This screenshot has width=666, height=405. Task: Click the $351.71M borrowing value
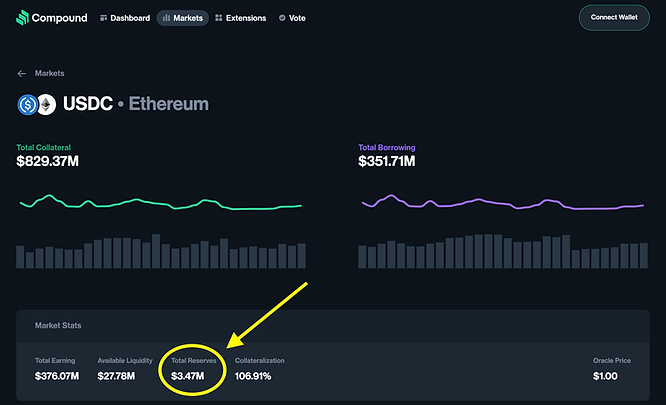(x=387, y=161)
